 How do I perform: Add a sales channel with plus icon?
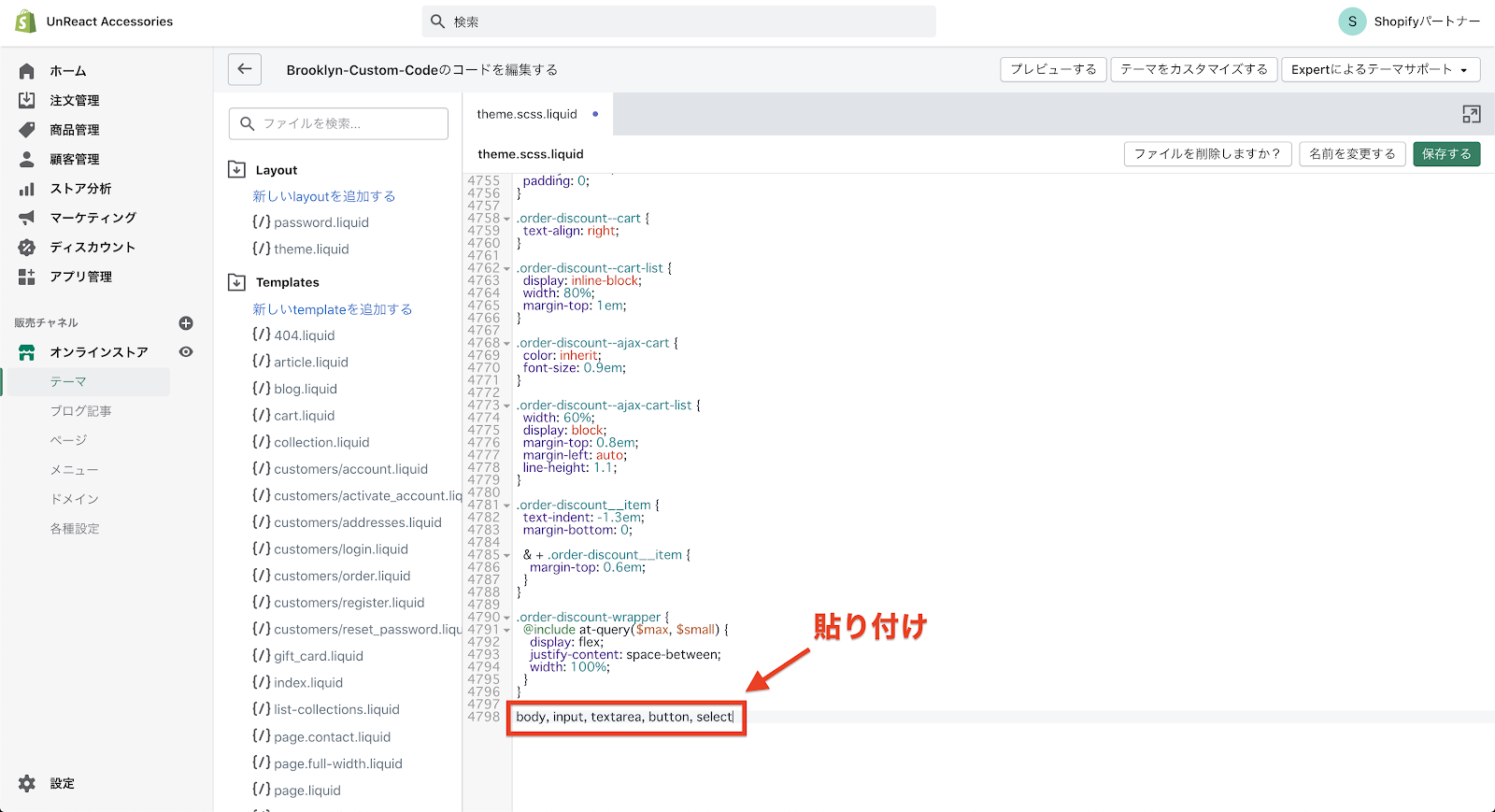pyautogui.click(x=186, y=323)
